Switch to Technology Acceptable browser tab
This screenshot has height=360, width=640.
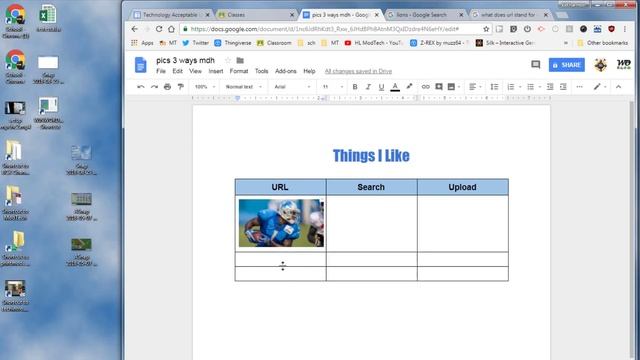[x=172, y=15]
